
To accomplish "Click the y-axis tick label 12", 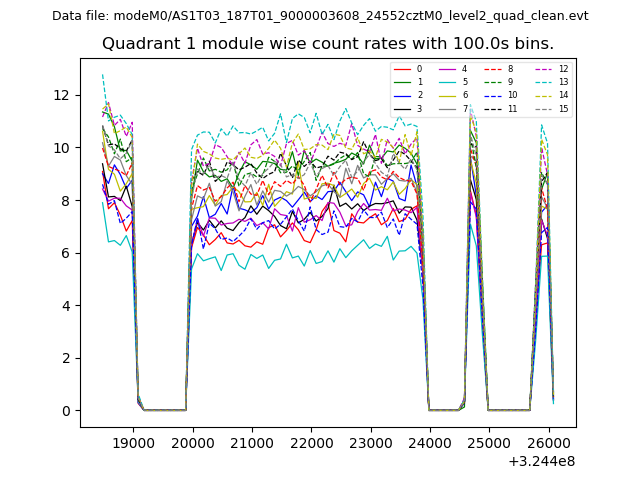I will (x=61, y=95).
